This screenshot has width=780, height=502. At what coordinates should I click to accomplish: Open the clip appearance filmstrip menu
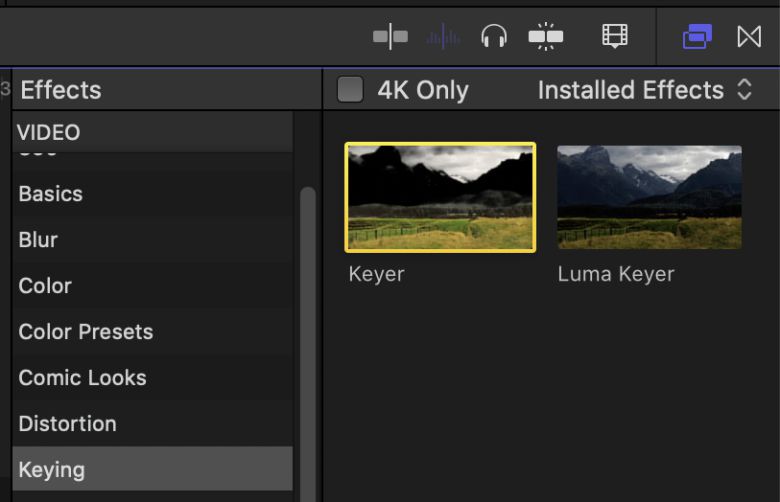coord(614,37)
